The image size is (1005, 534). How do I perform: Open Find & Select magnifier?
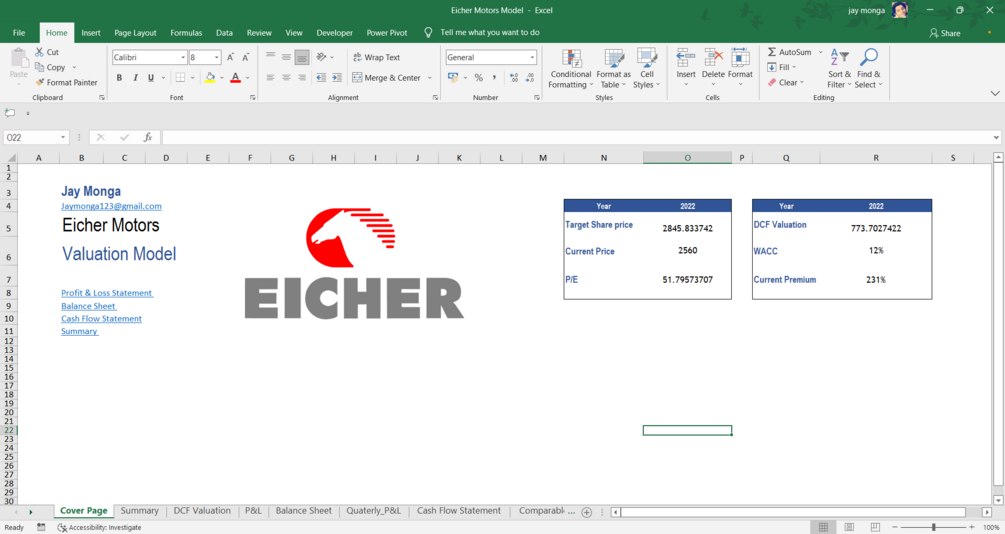click(868, 68)
